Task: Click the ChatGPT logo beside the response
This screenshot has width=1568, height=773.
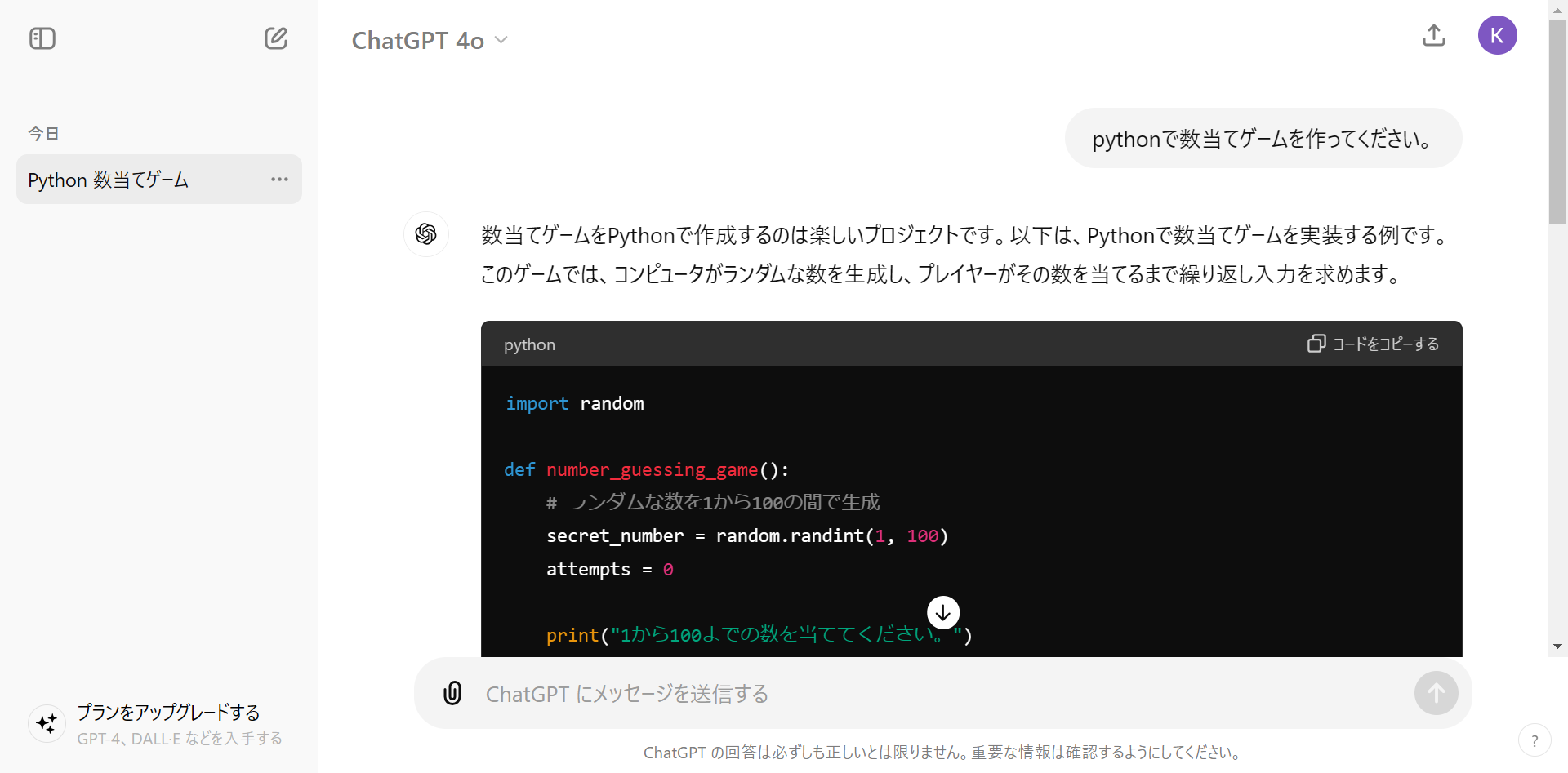Action: pyautogui.click(x=425, y=234)
